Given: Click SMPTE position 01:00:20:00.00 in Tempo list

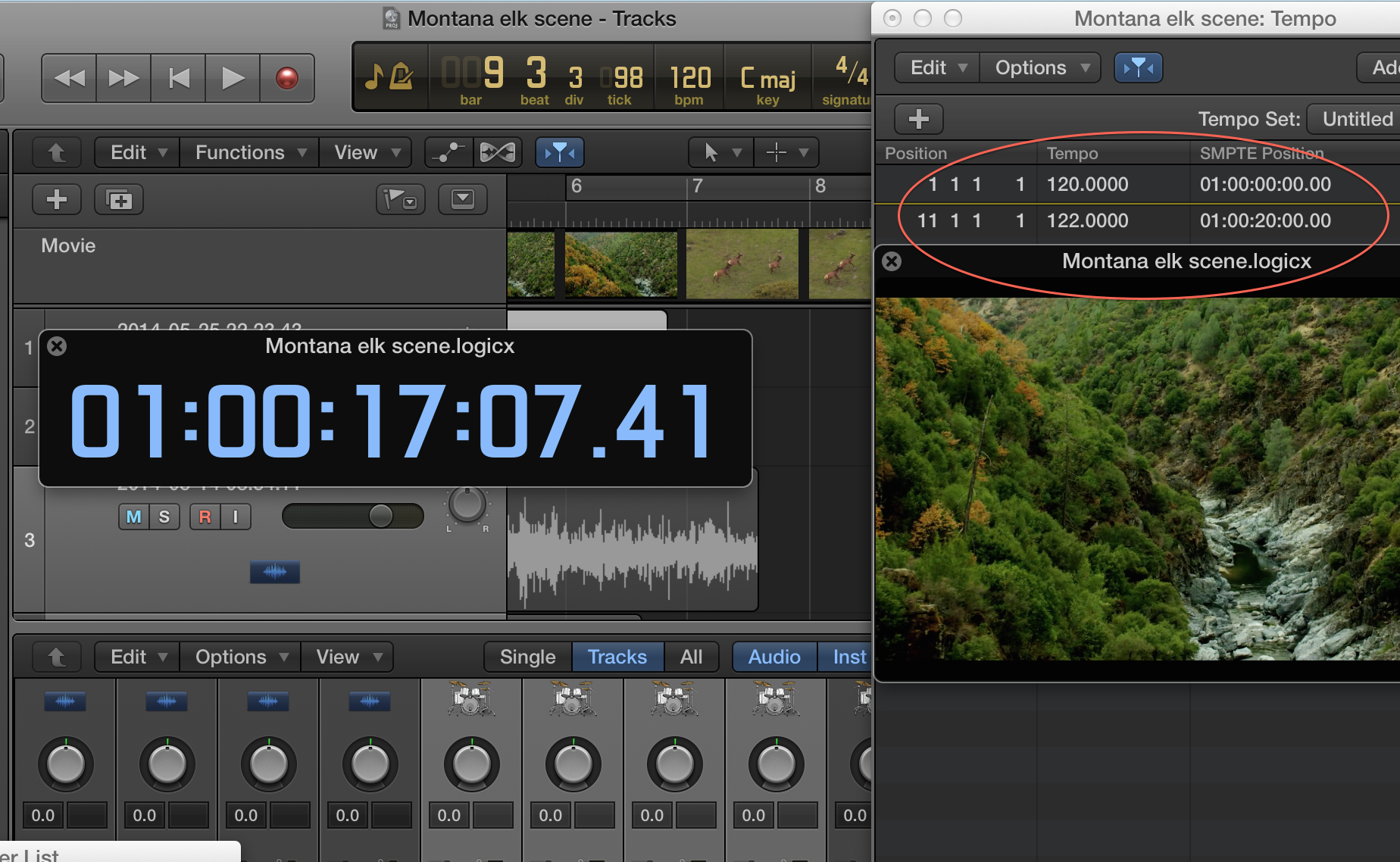Looking at the screenshot, I should [1265, 220].
